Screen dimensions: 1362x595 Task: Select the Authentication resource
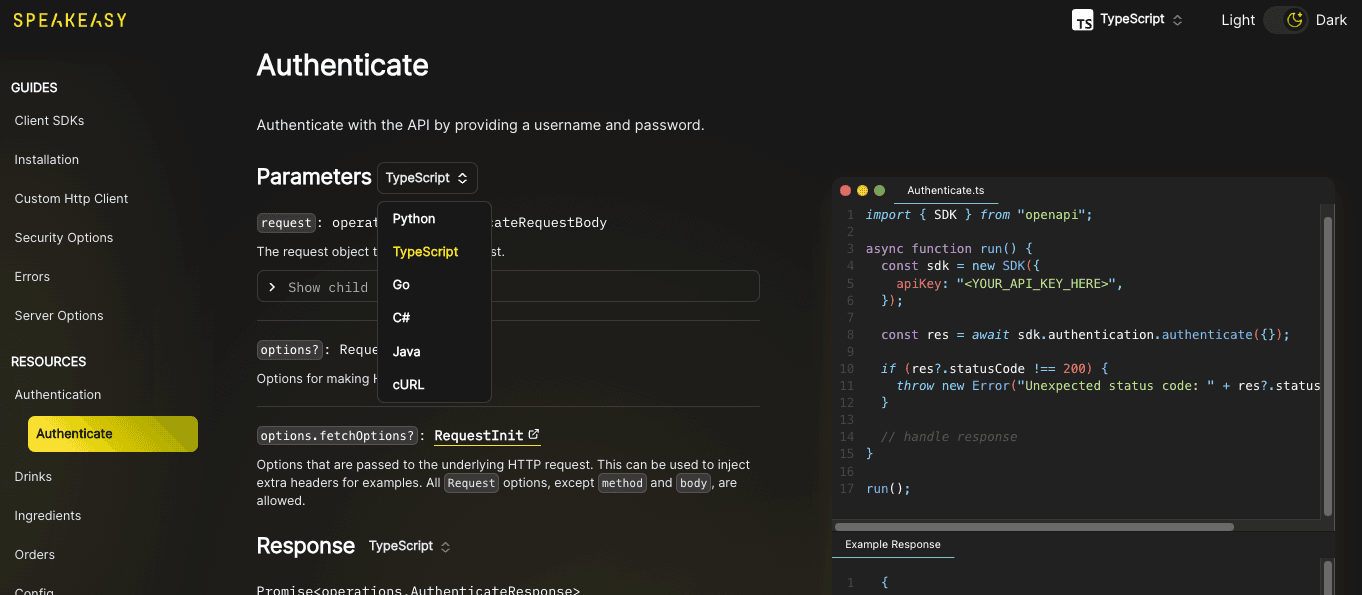click(x=58, y=395)
